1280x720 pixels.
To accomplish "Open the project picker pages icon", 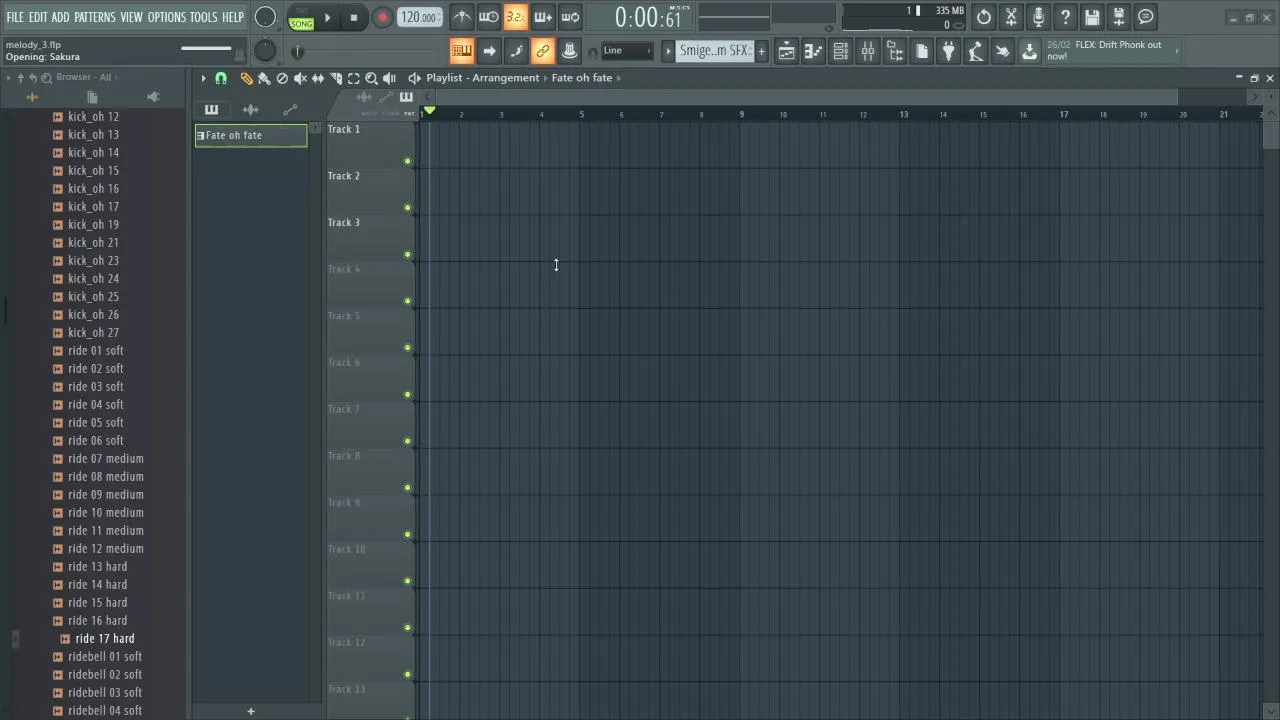I will click(922, 51).
